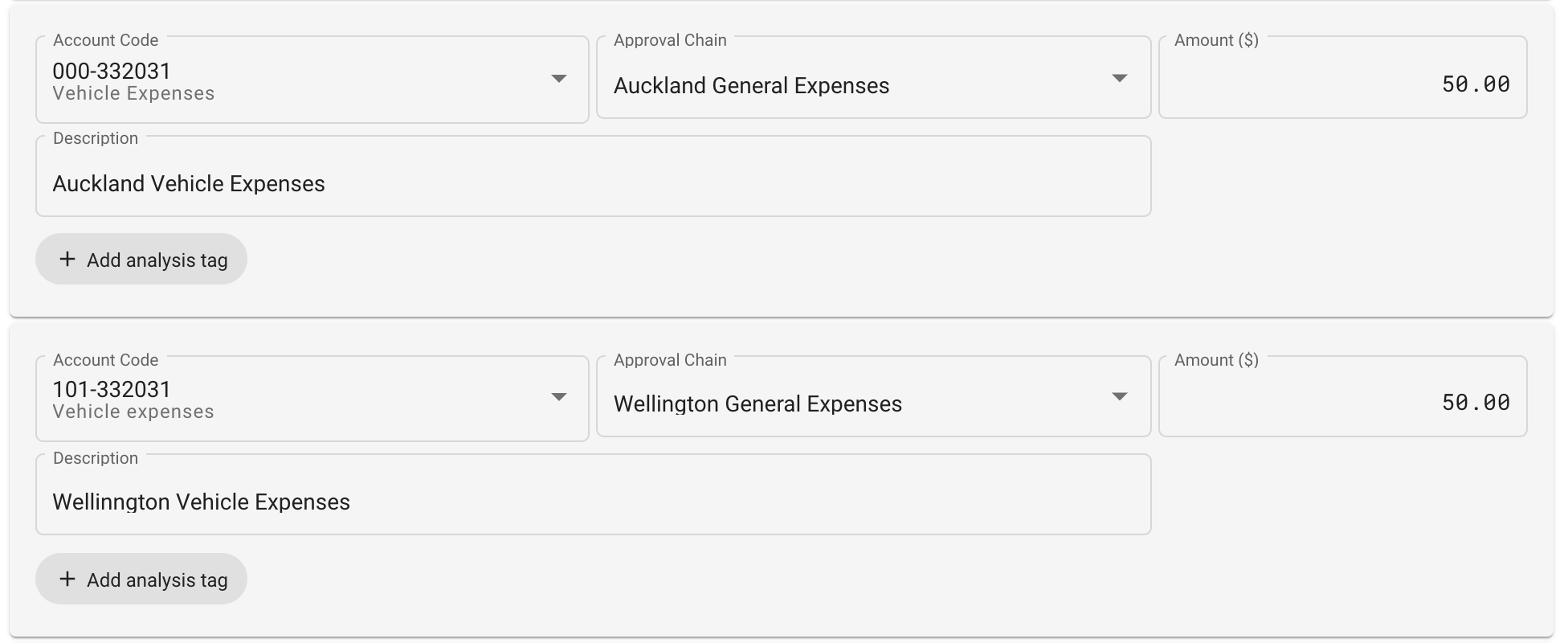Click inside the Auckland Vehicle Expenses description
Viewport: 1568px width, 643px height.
click(593, 176)
